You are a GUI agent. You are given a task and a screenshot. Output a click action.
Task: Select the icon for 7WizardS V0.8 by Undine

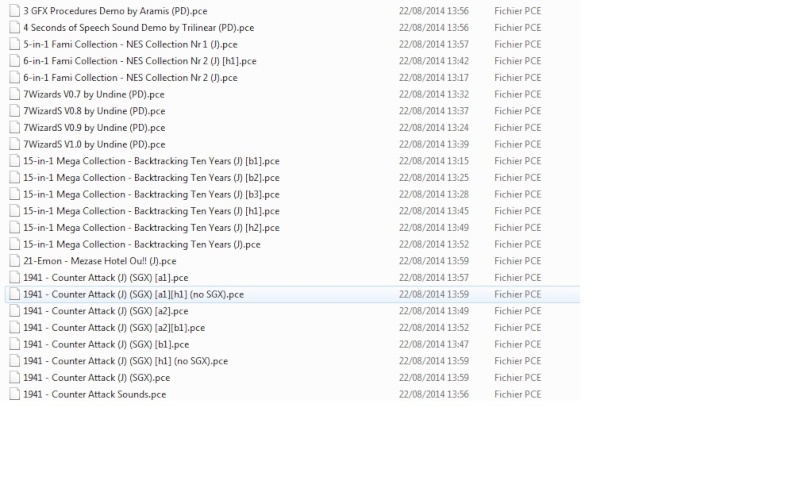[15, 111]
